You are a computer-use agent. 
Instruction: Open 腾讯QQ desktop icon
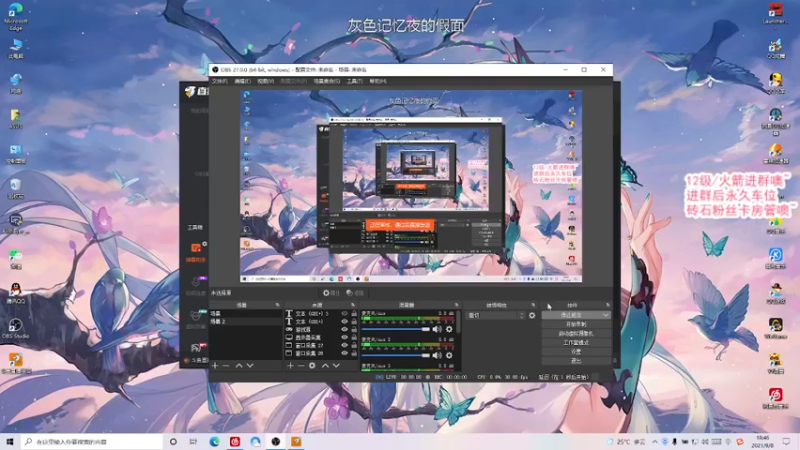(x=15, y=294)
